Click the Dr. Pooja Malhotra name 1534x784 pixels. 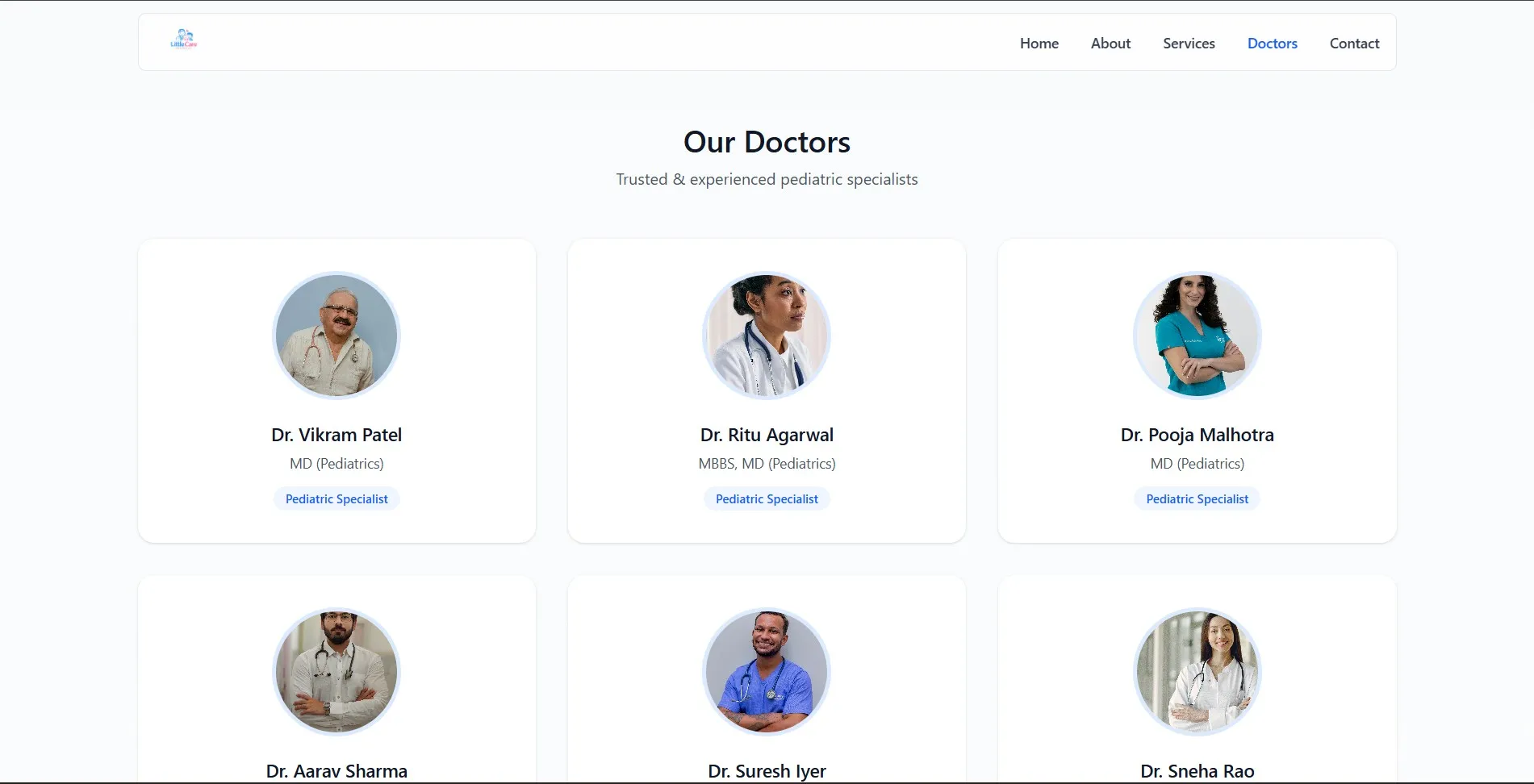tap(1198, 435)
